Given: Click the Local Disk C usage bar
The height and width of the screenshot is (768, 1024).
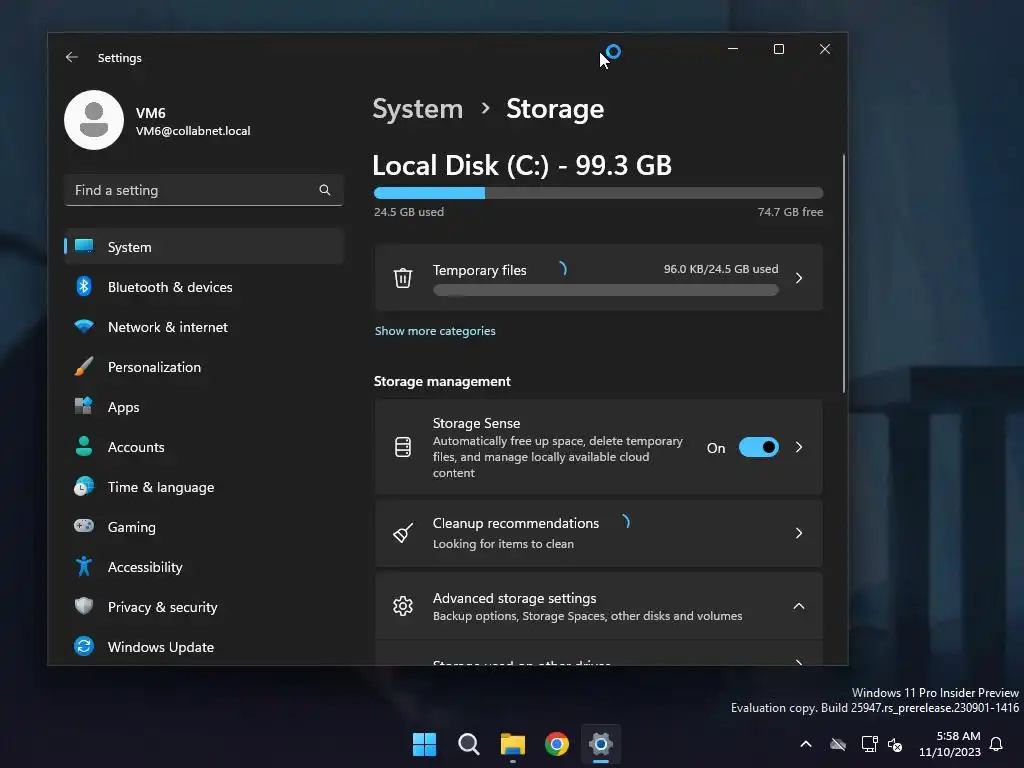Looking at the screenshot, I should tap(598, 193).
